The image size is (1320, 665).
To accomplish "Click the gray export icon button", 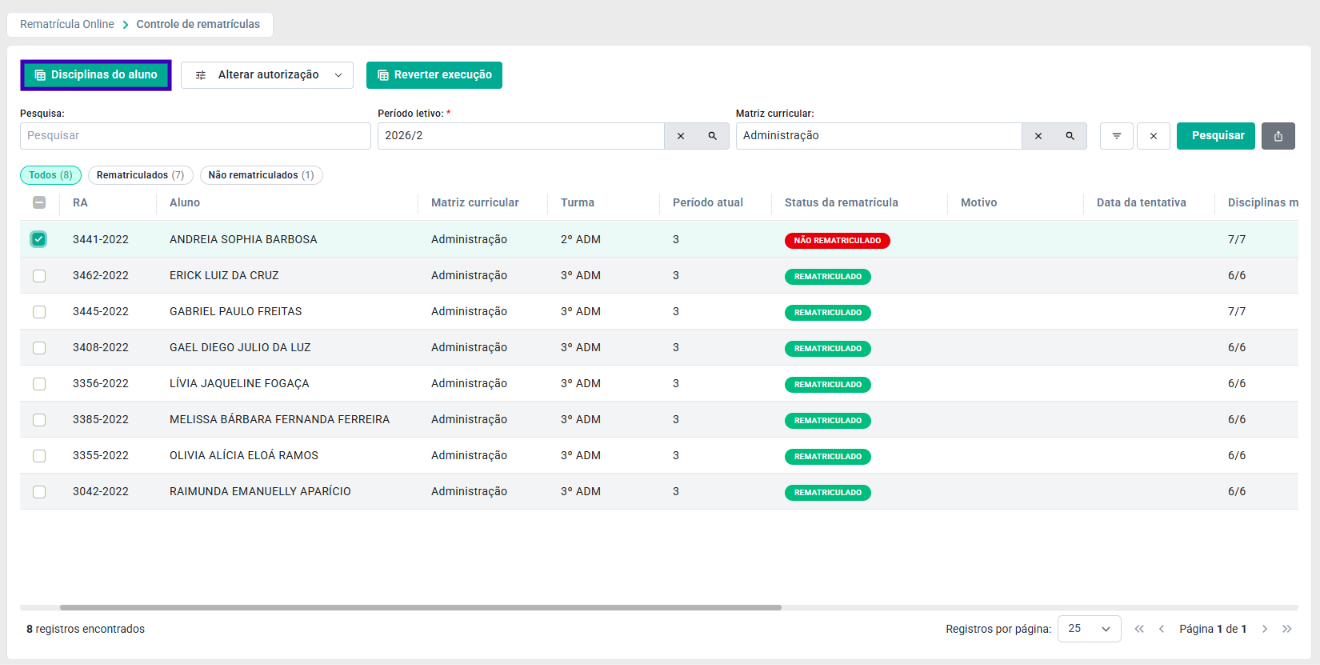I will click(x=1278, y=136).
